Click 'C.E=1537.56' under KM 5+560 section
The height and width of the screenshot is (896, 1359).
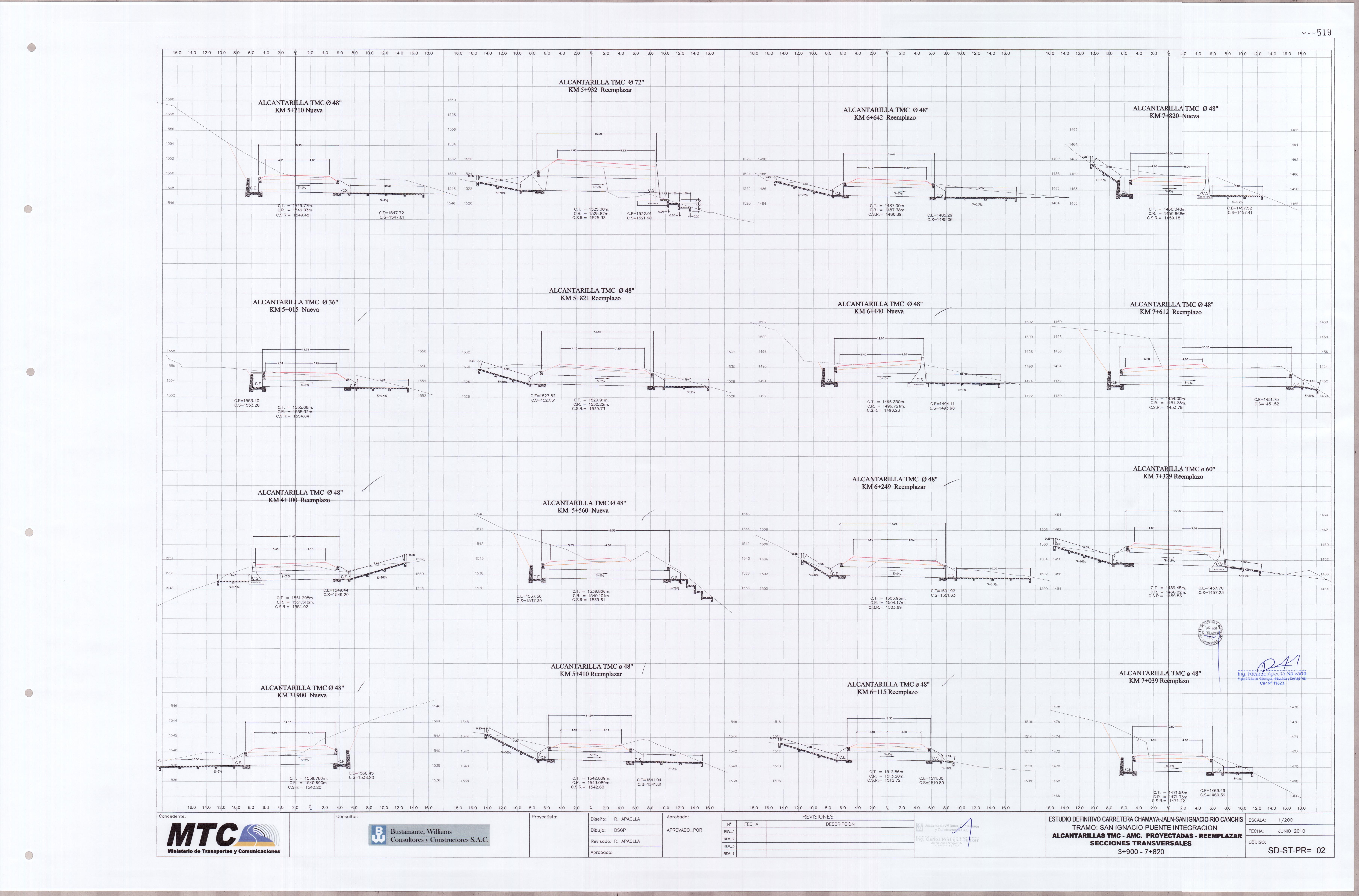529,597
